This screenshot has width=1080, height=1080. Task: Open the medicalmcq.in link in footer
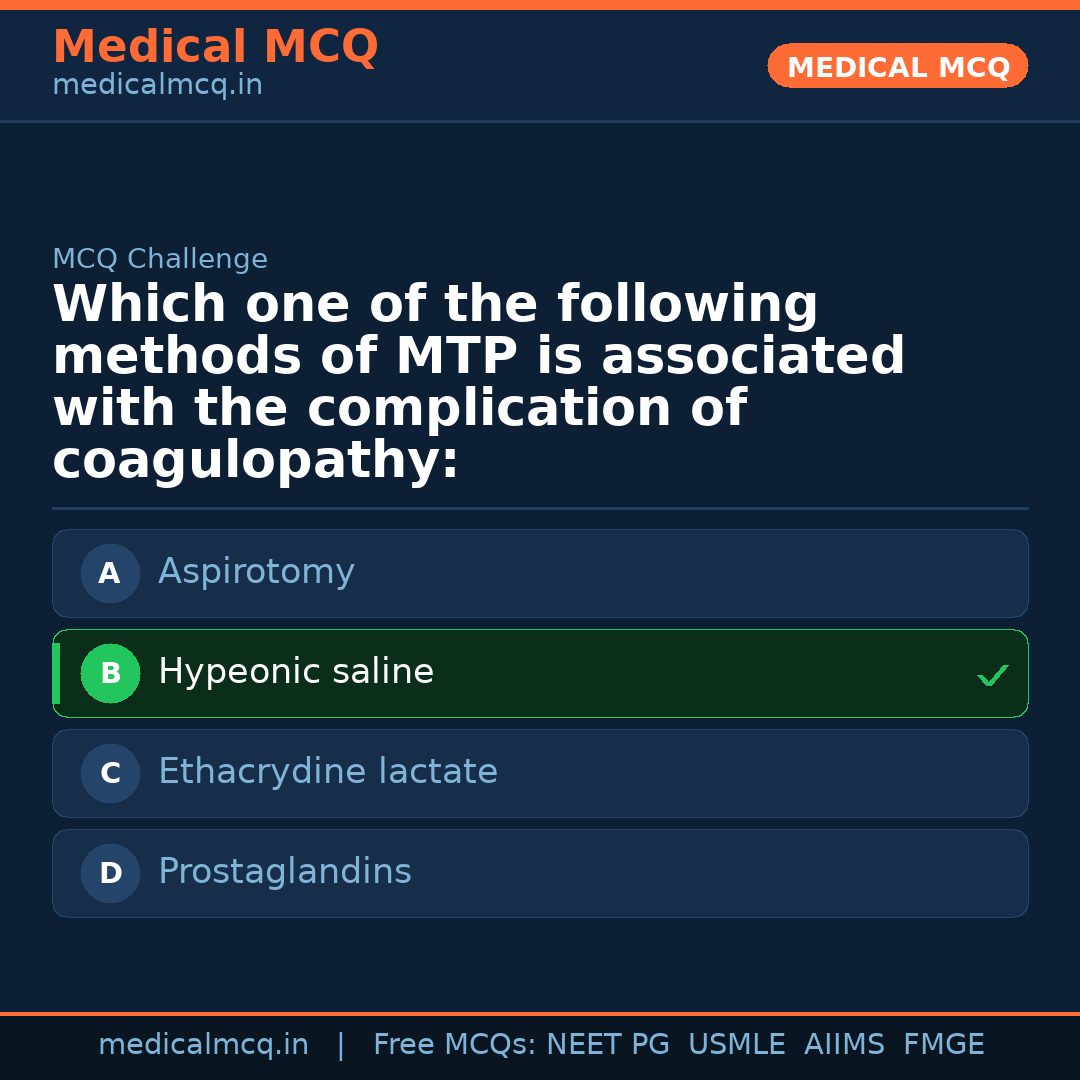203,1045
